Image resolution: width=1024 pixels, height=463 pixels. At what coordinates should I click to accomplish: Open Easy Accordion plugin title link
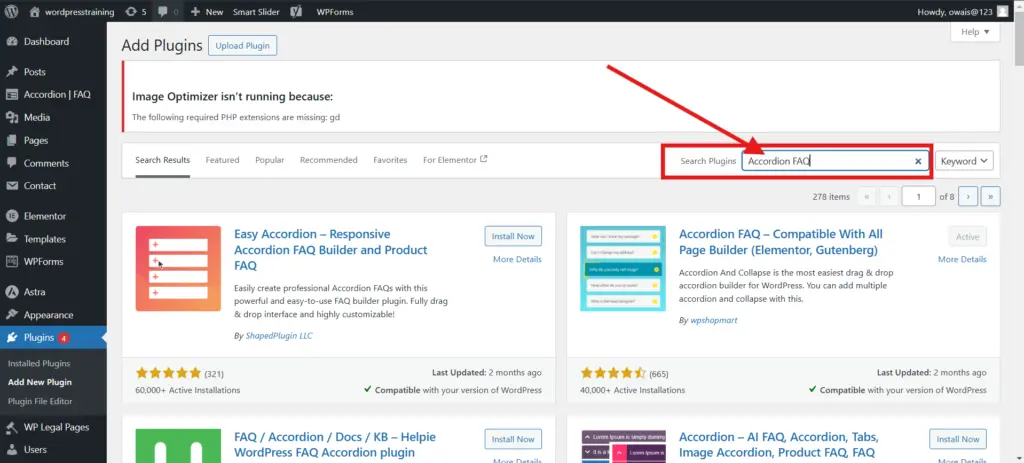coord(330,249)
